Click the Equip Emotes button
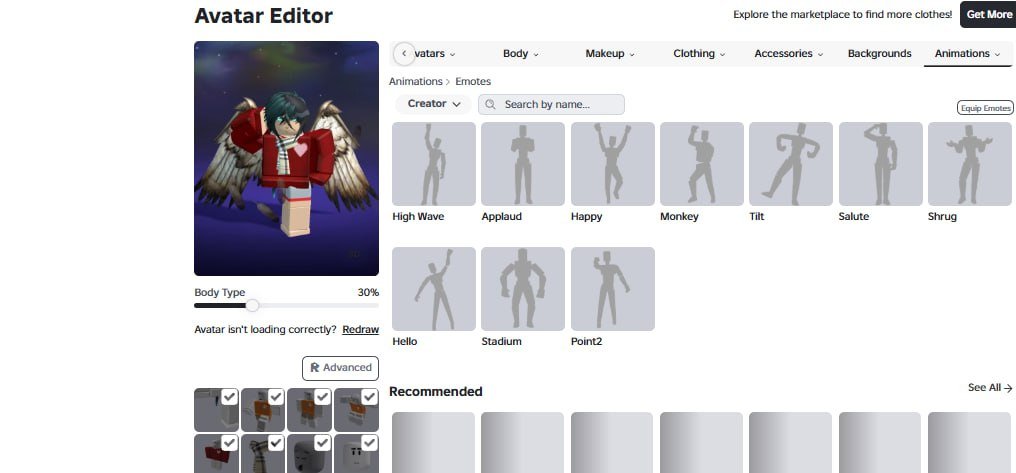The height and width of the screenshot is (473, 1016). [985, 108]
